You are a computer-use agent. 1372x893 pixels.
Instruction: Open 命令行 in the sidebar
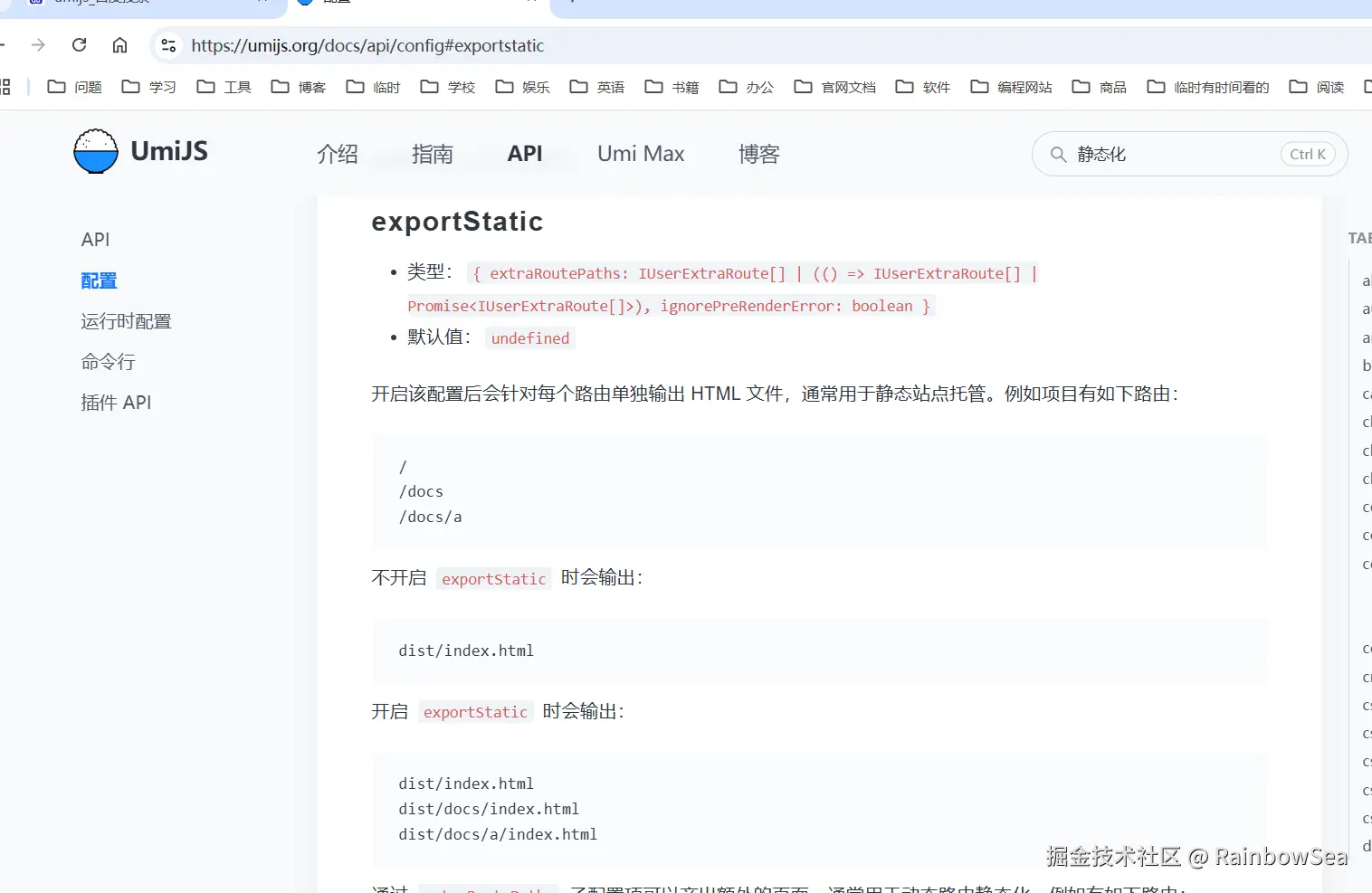pyautogui.click(x=108, y=362)
